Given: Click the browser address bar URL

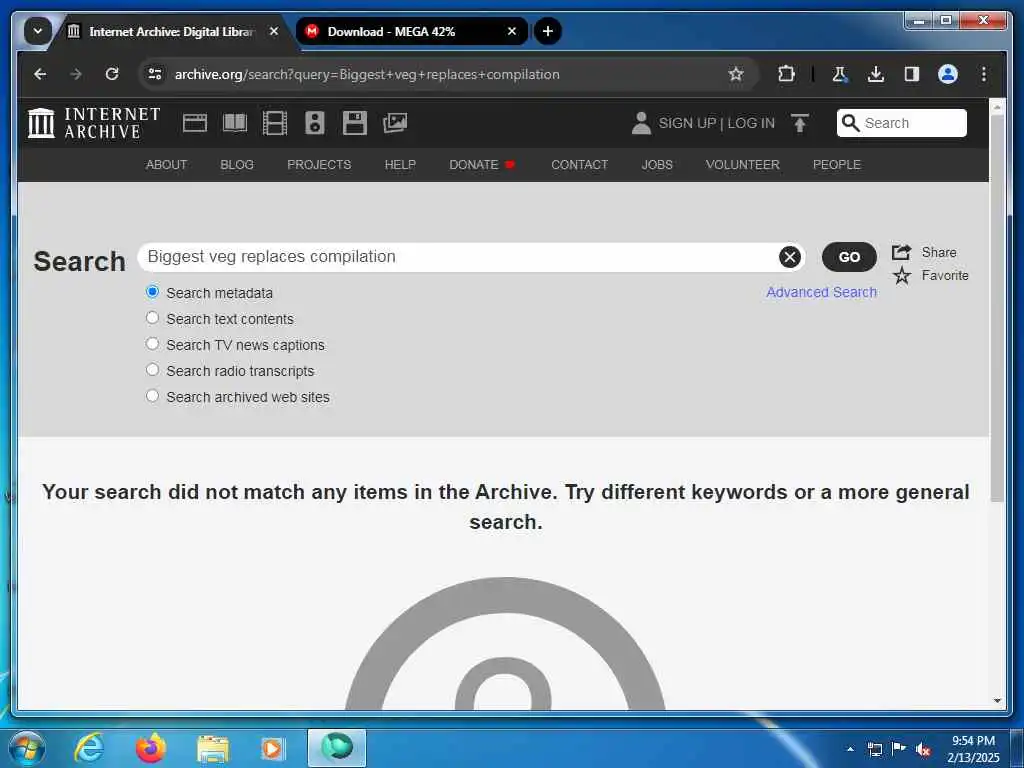Looking at the screenshot, I should [x=367, y=74].
